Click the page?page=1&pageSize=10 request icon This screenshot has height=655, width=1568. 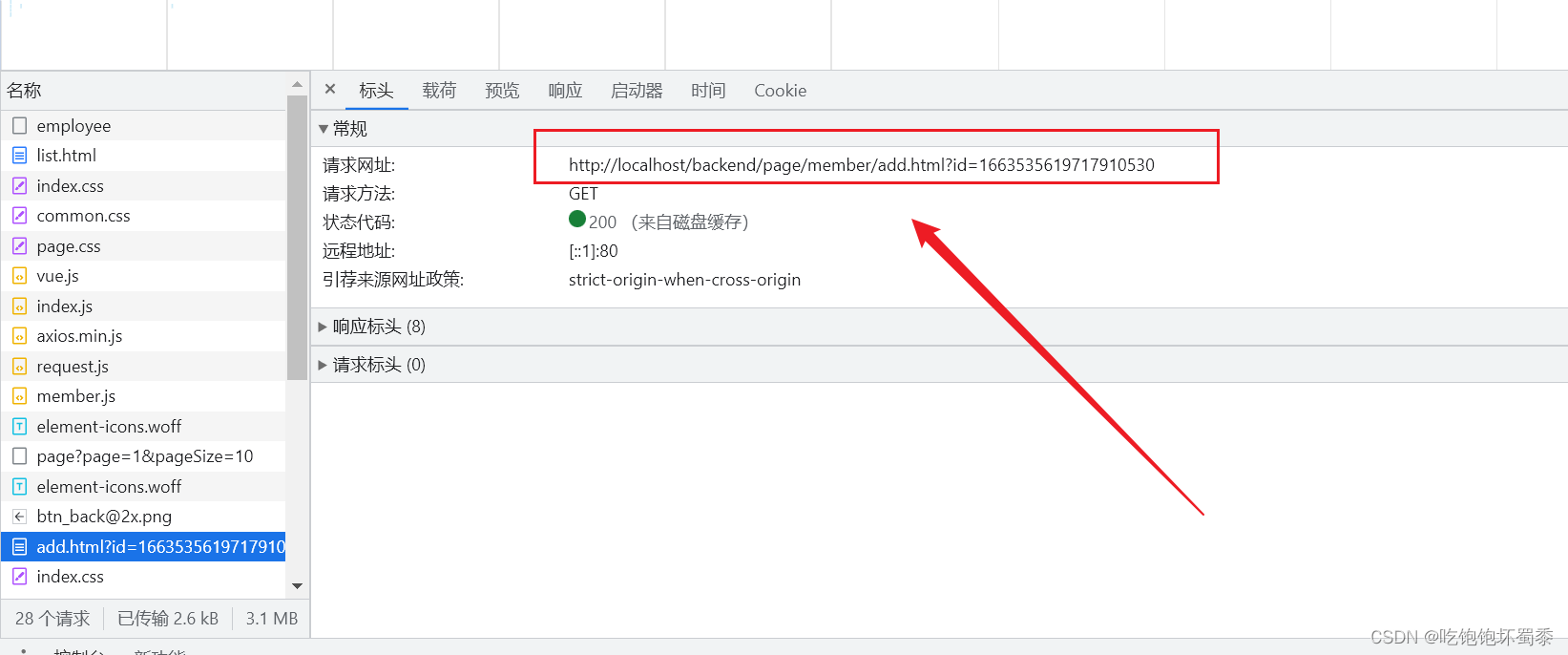[x=19, y=455]
